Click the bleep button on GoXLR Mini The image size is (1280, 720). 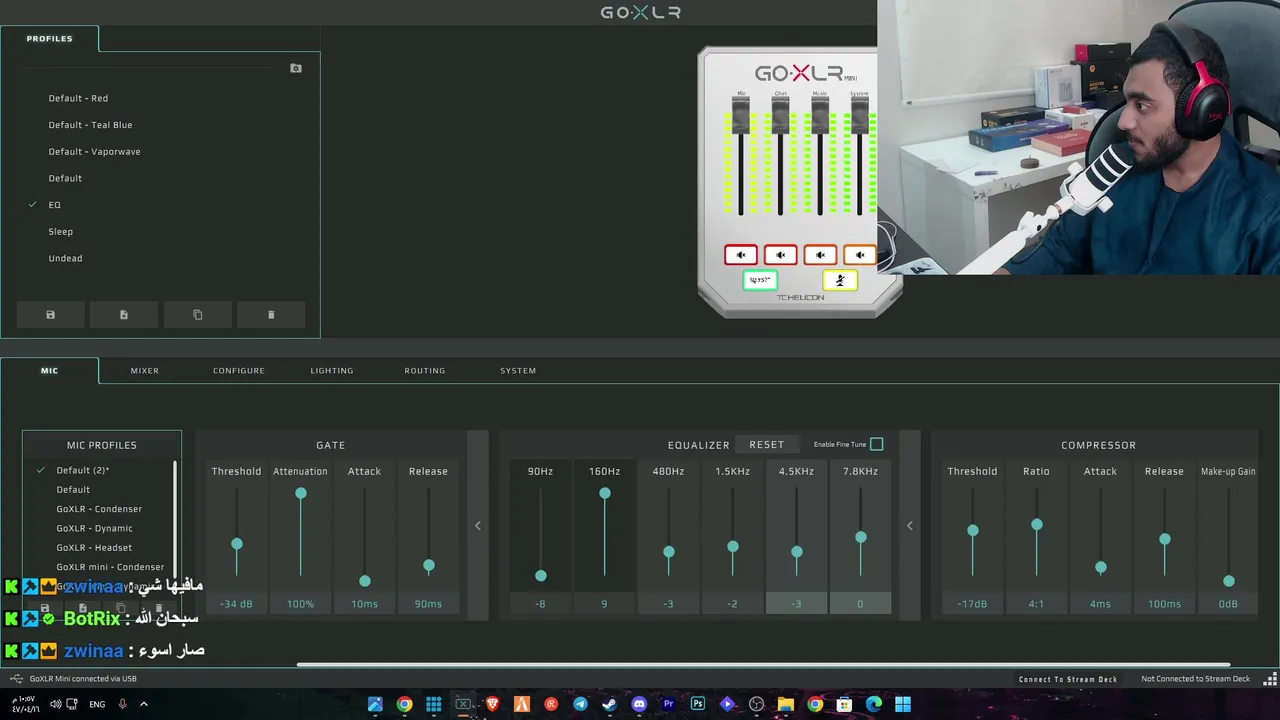click(x=760, y=280)
